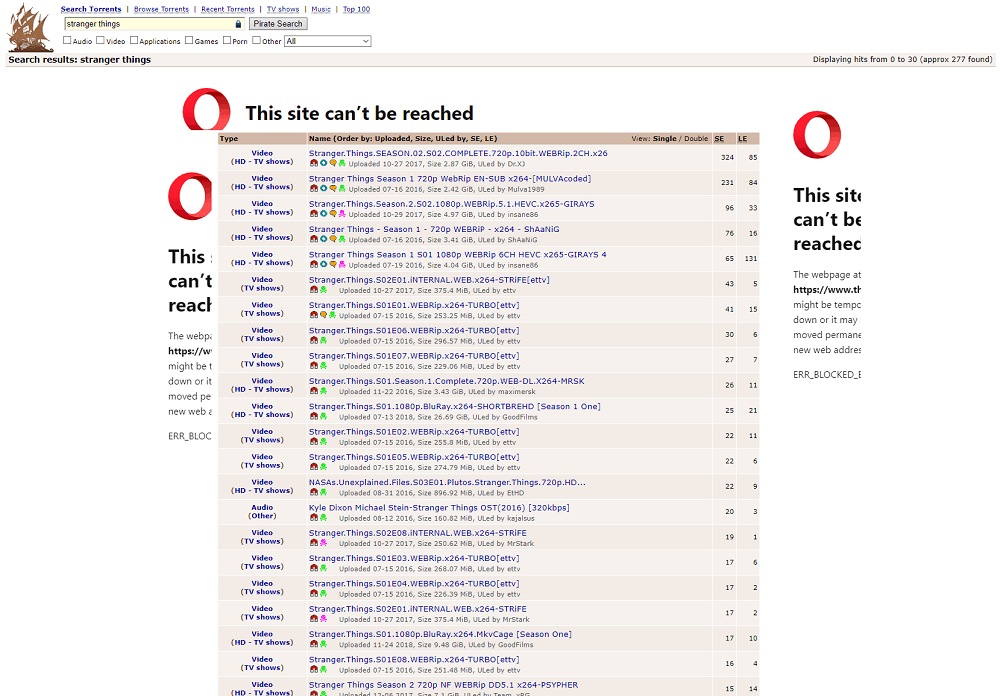Open Browse Torrents in top navigation
The height and width of the screenshot is (696, 1000).
(x=161, y=9)
